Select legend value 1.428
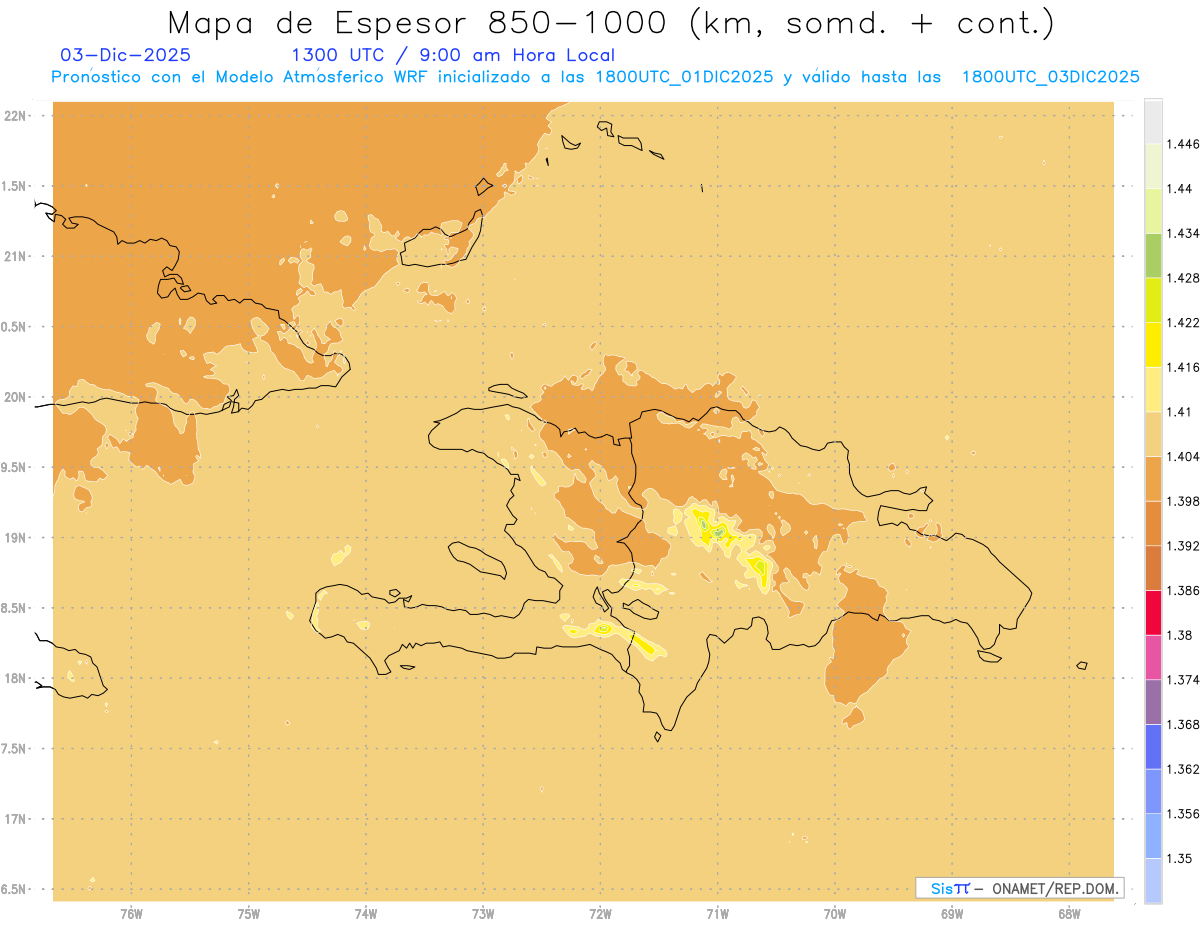Screen dimensions: 1200x927 point(1182,278)
